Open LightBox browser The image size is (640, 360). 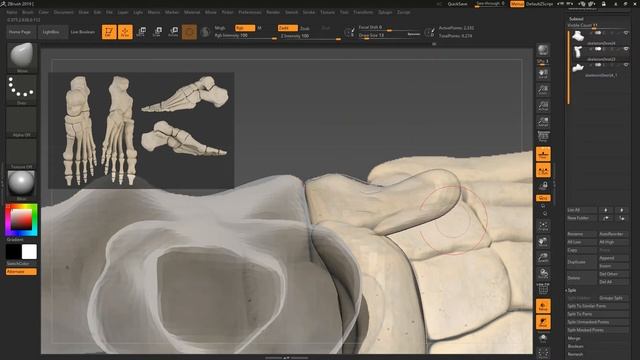52,32
